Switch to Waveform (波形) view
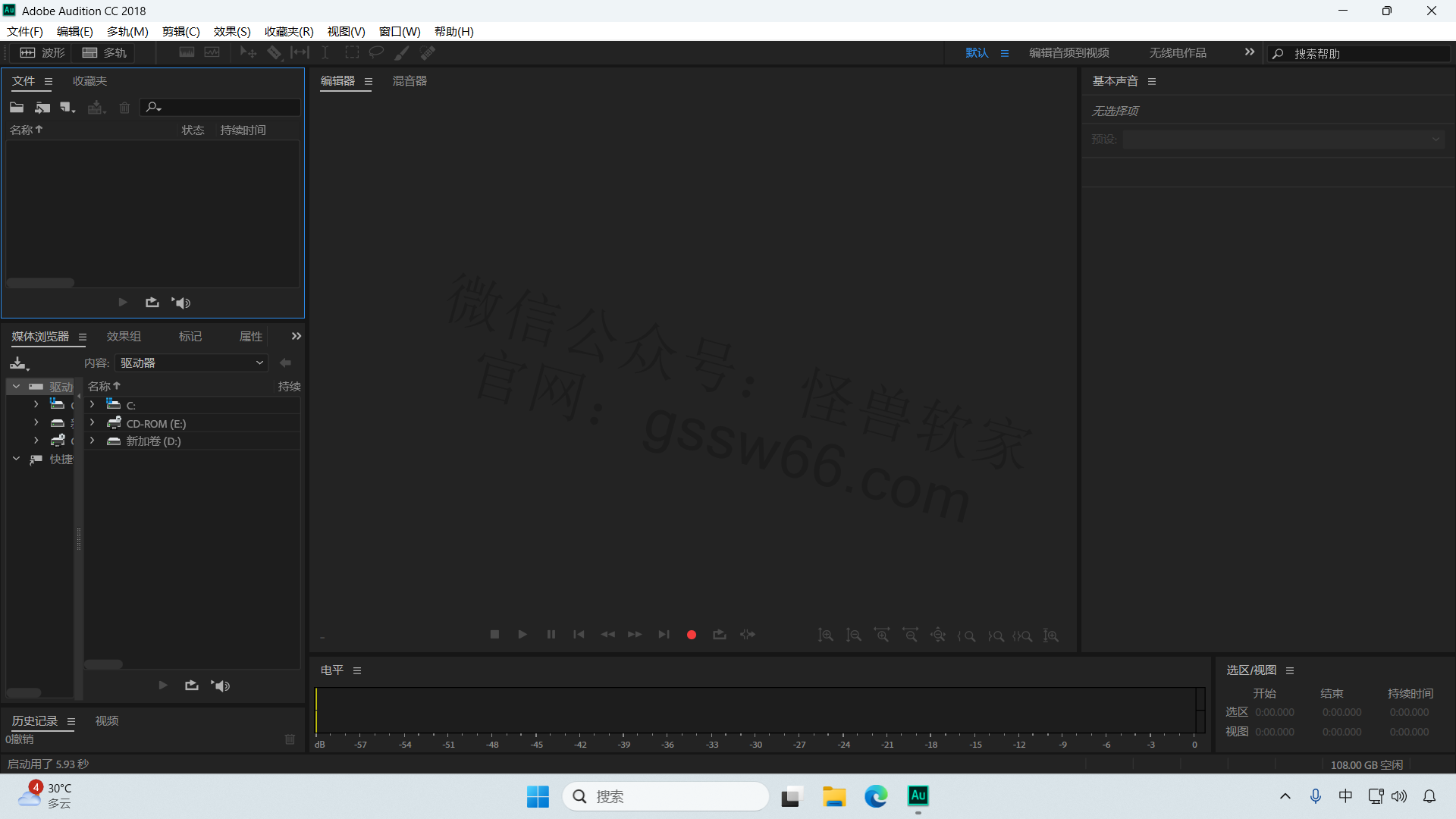The width and height of the screenshot is (1456, 819). pyautogui.click(x=42, y=52)
